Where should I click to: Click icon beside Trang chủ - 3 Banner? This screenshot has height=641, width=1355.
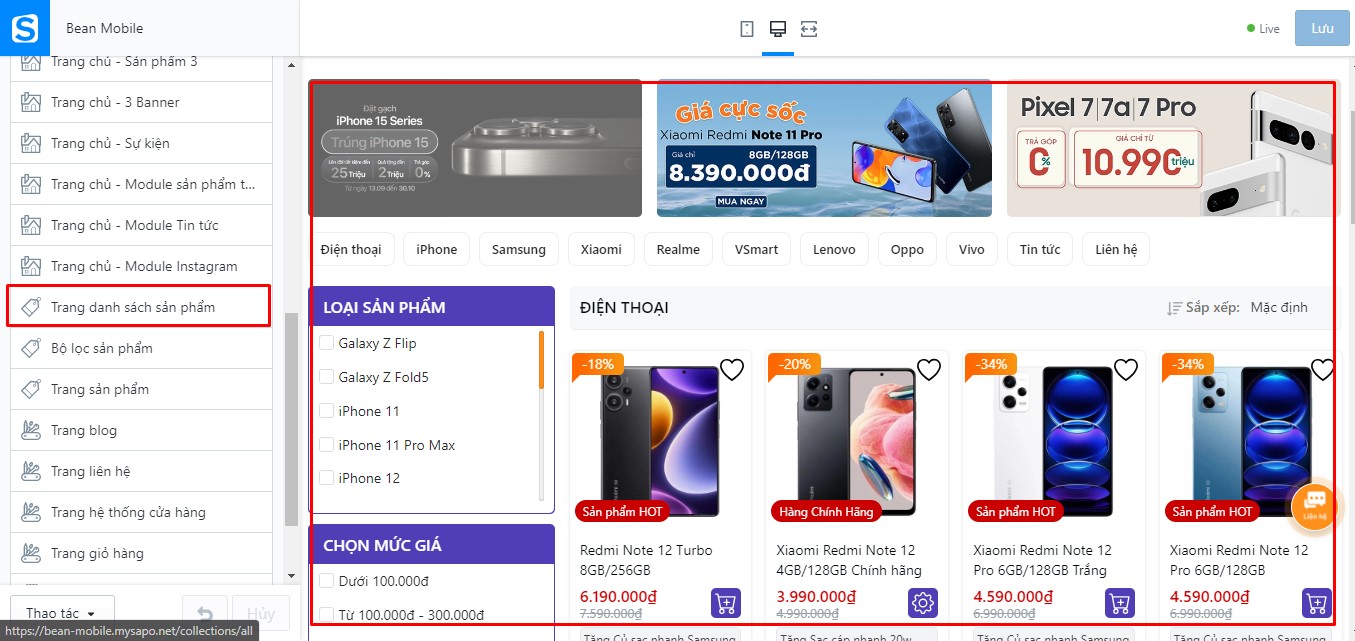(x=31, y=102)
